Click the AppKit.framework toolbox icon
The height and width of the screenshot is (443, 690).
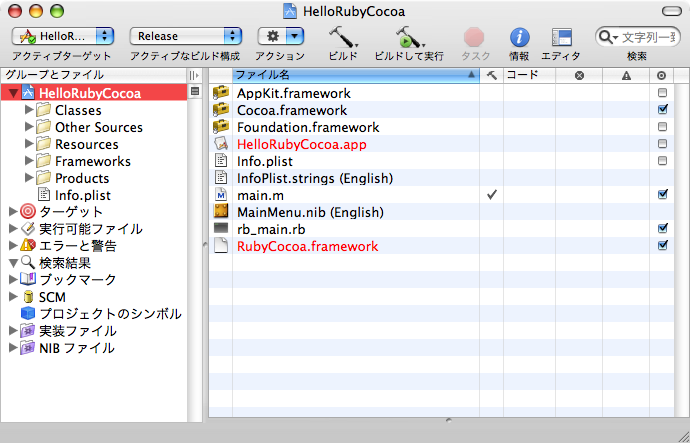[221, 93]
